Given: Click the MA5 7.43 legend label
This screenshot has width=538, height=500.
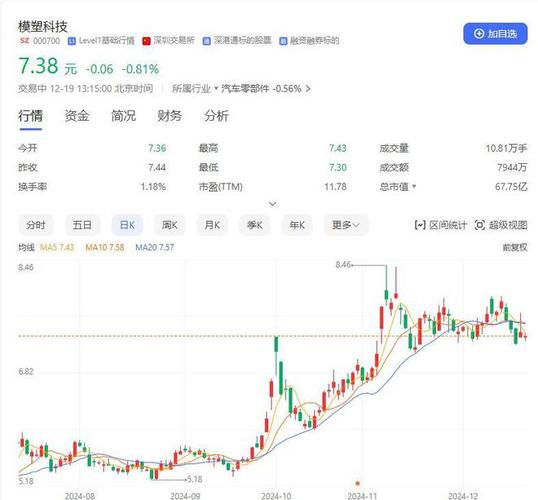Looking at the screenshot, I should 57,247.
